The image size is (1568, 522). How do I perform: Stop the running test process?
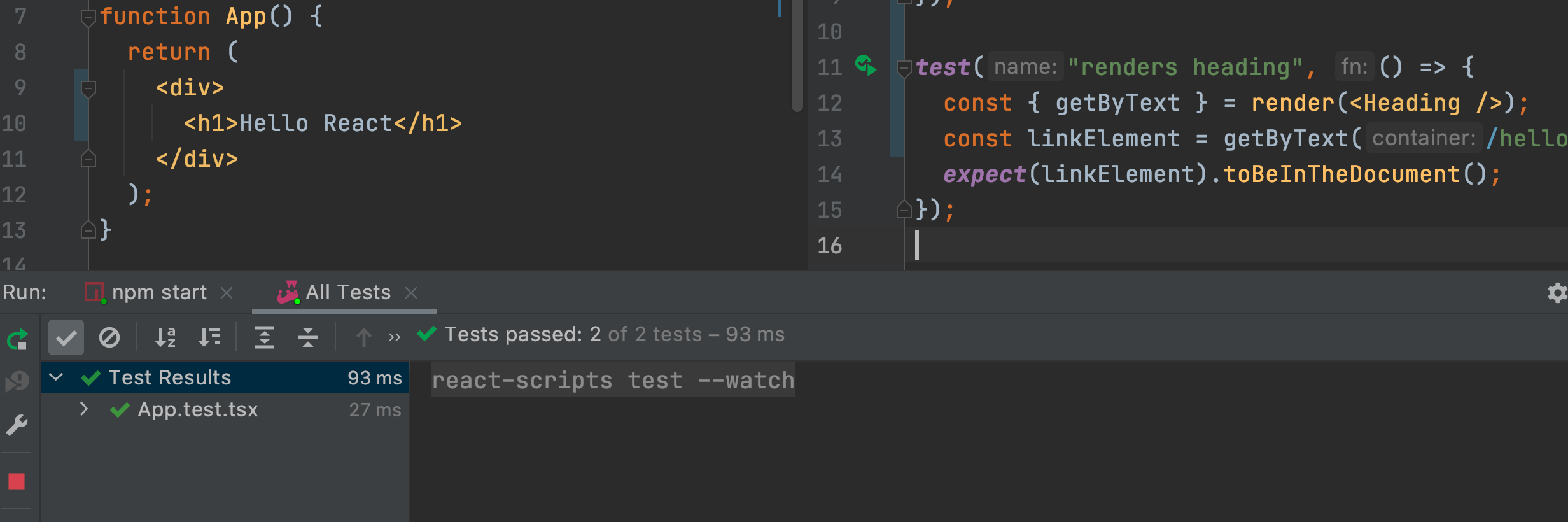click(17, 481)
